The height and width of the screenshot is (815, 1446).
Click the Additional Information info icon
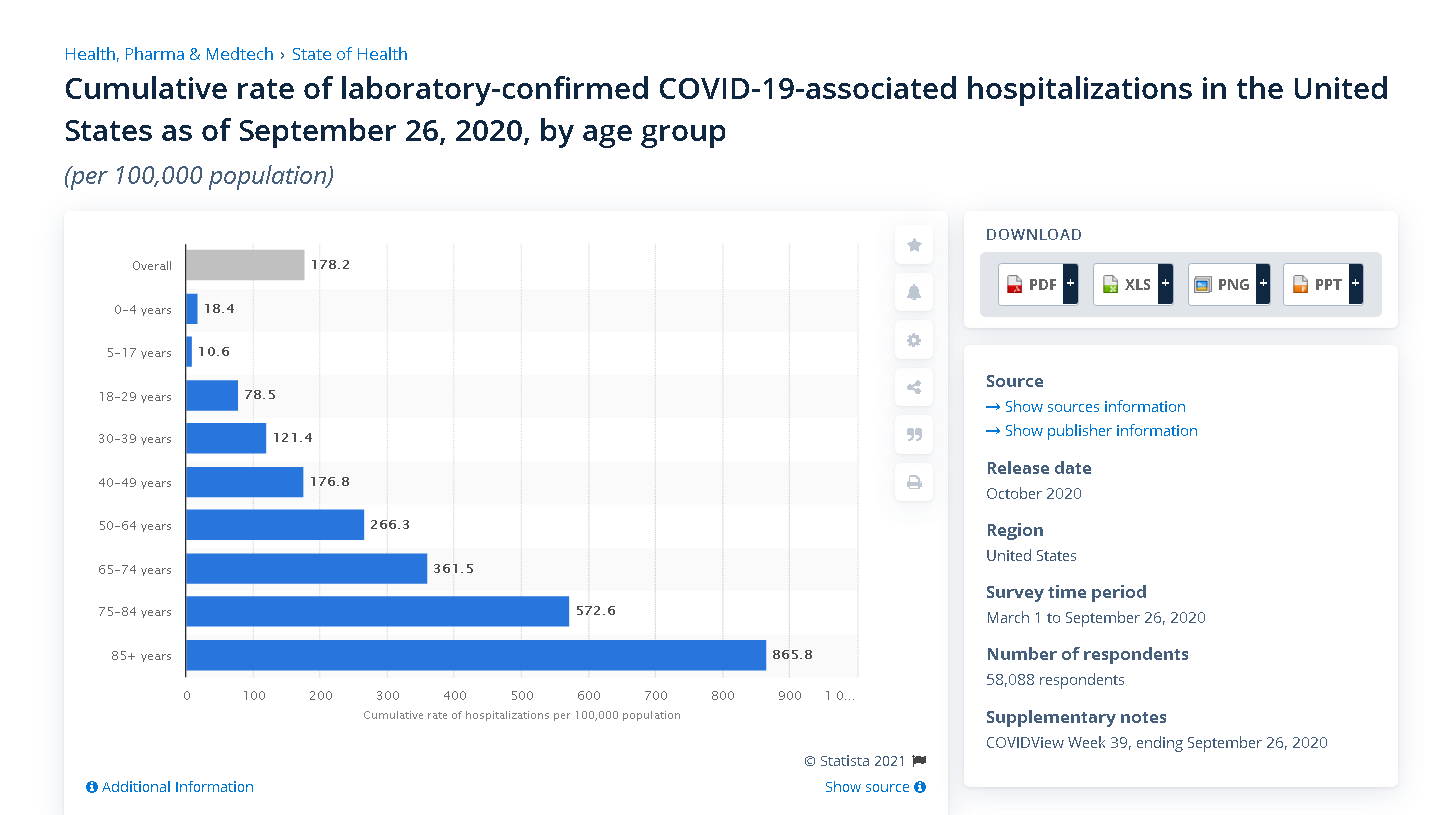tap(92, 787)
